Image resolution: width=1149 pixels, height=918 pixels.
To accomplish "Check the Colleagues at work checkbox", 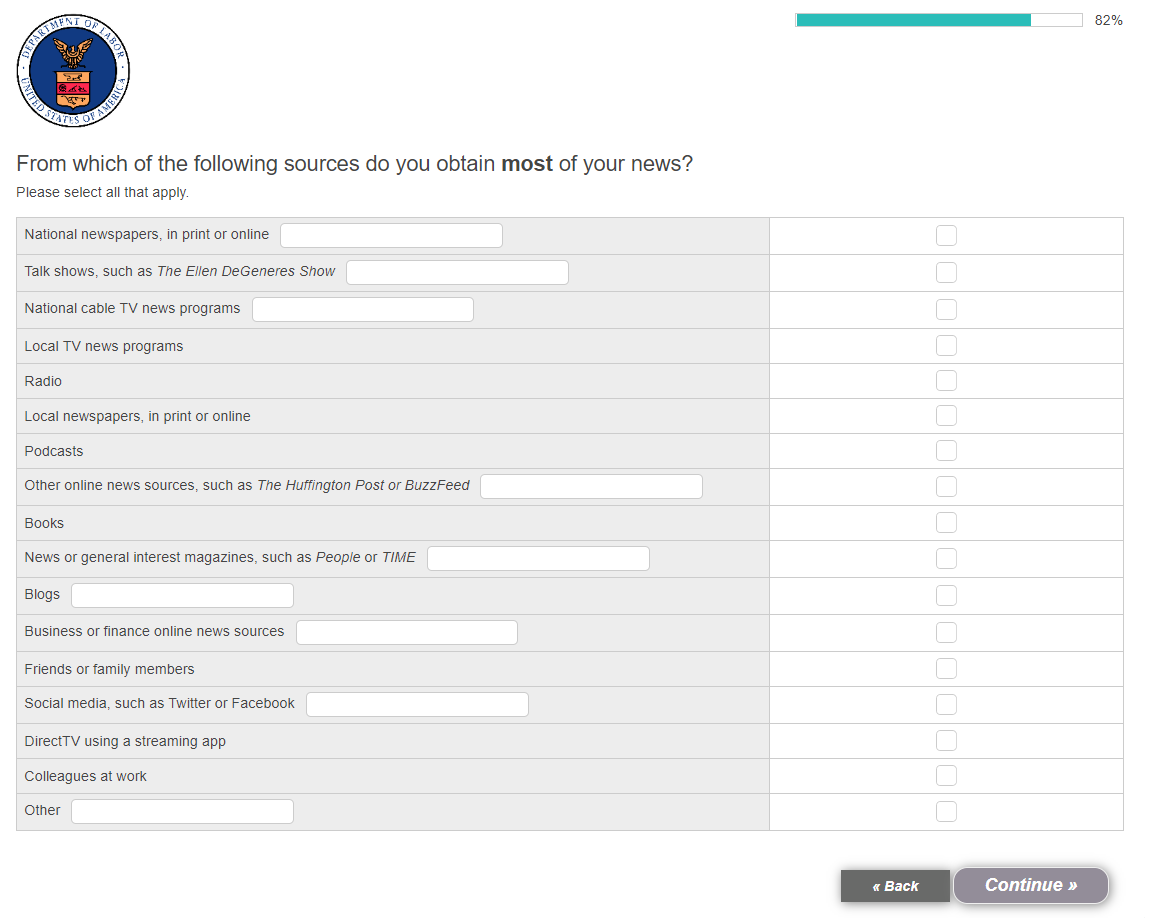I will (x=946, y=776).
